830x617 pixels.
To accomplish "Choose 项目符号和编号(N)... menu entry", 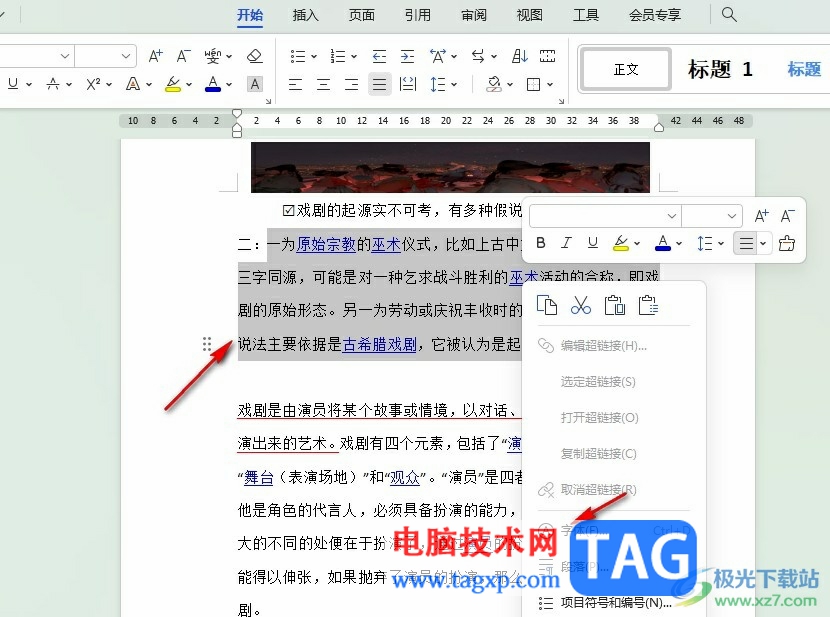I will tap(614, 603).
